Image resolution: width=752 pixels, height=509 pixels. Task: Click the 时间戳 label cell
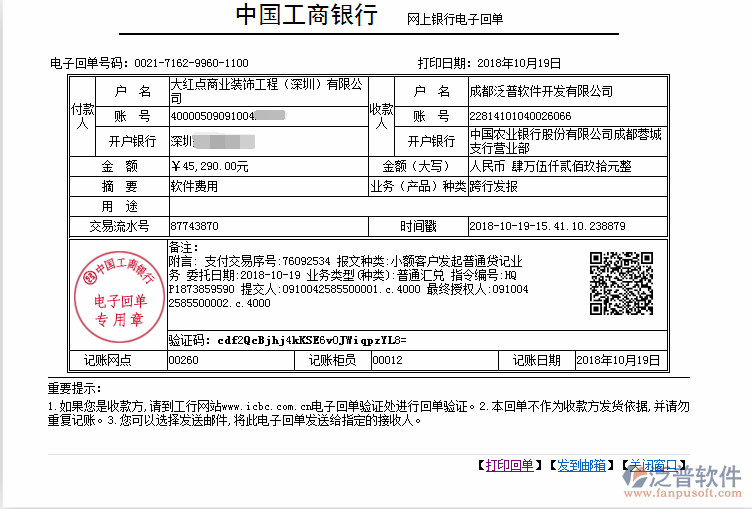[418, 226]
